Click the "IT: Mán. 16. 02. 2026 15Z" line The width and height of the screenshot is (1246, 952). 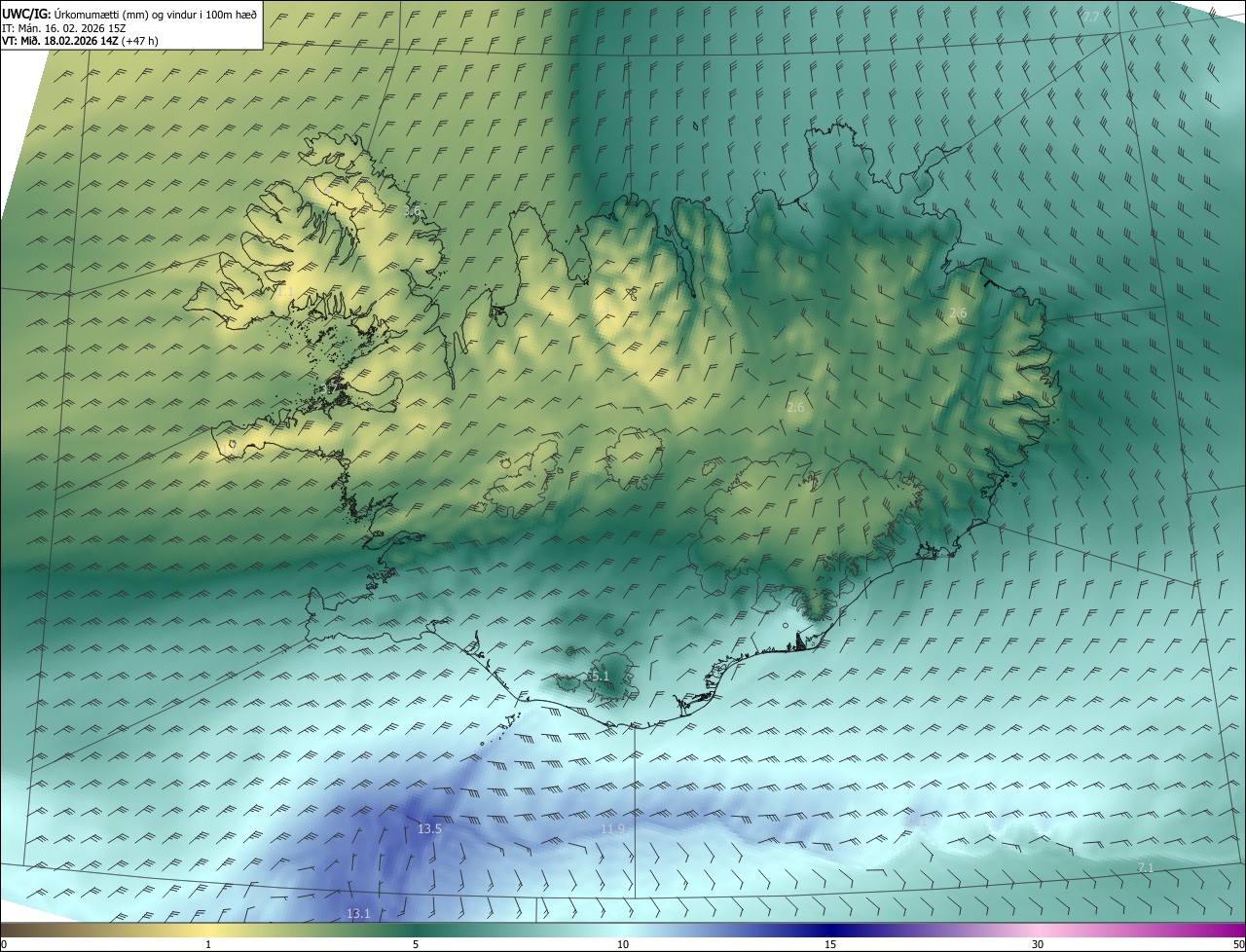pos(65,27)
